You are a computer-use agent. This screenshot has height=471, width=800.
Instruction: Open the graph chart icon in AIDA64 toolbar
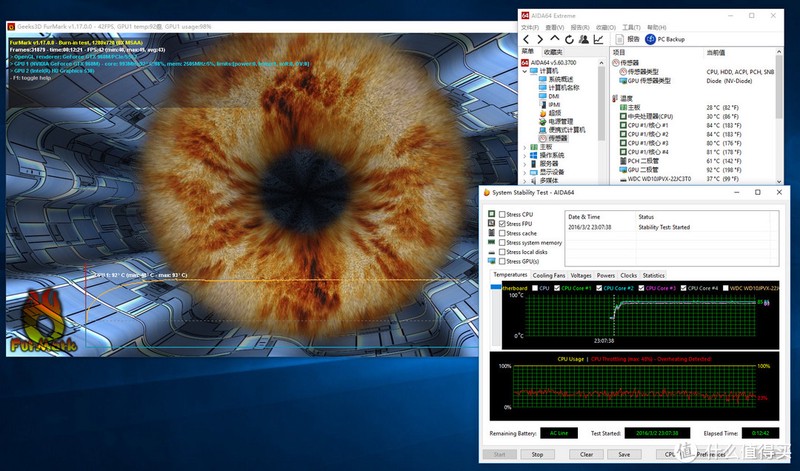tap(598, 39)
